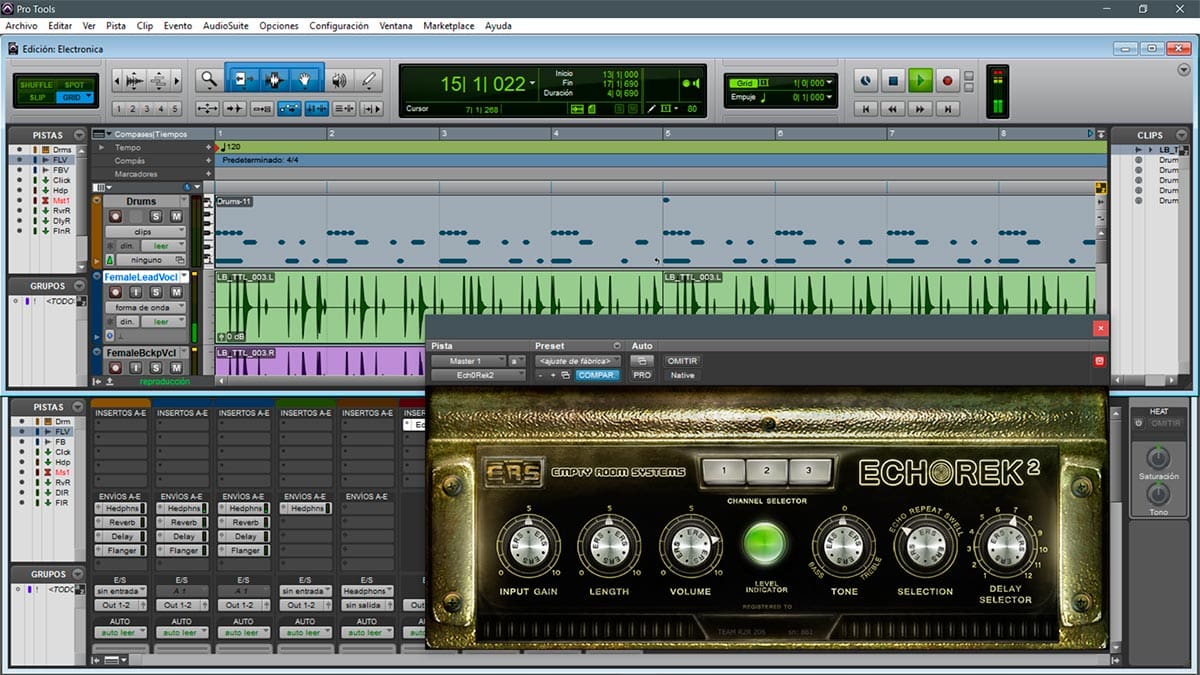Viewport: 1200px width, 675px height.
Task: Open FemaleLeadVocl 'forma de onda' view selector
Action: point(148,307)
